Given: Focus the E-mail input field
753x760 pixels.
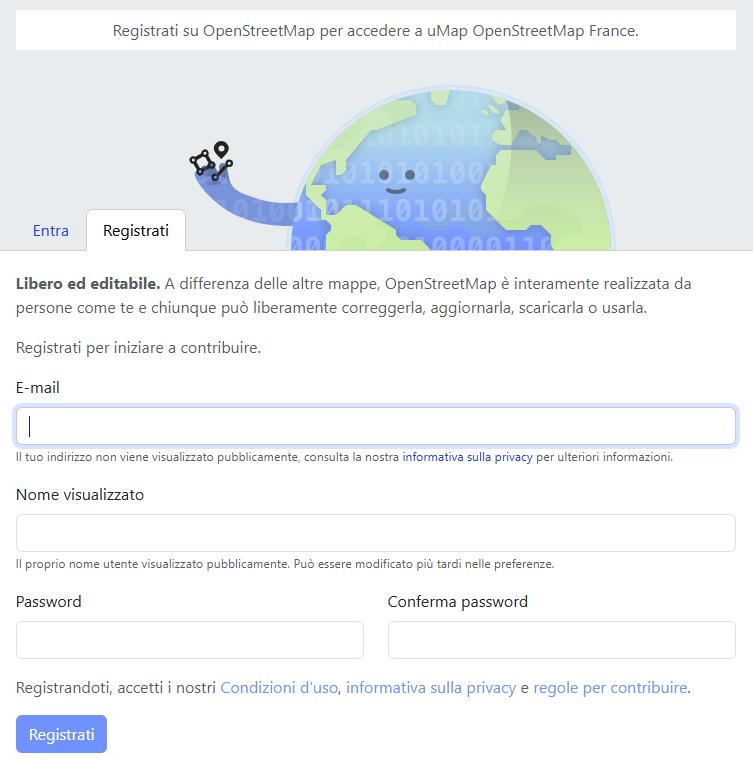Looking at the screenshot, I should (376, 426).
